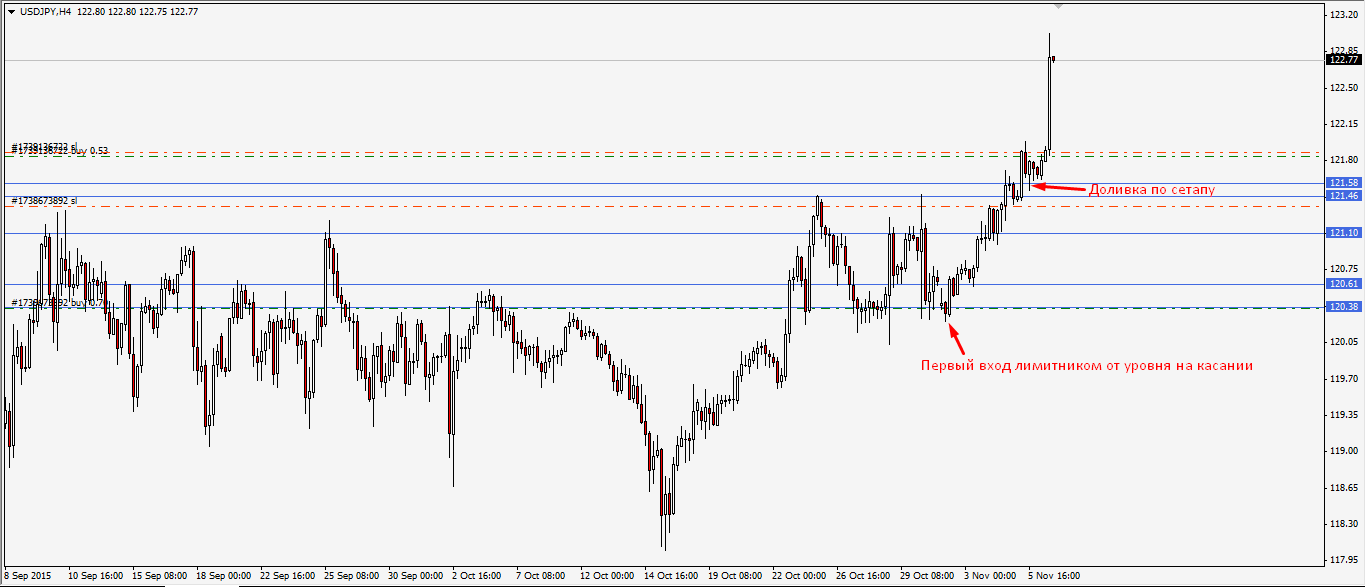Click the 26 Oct 16:00 time label

(x=864, y=576)
